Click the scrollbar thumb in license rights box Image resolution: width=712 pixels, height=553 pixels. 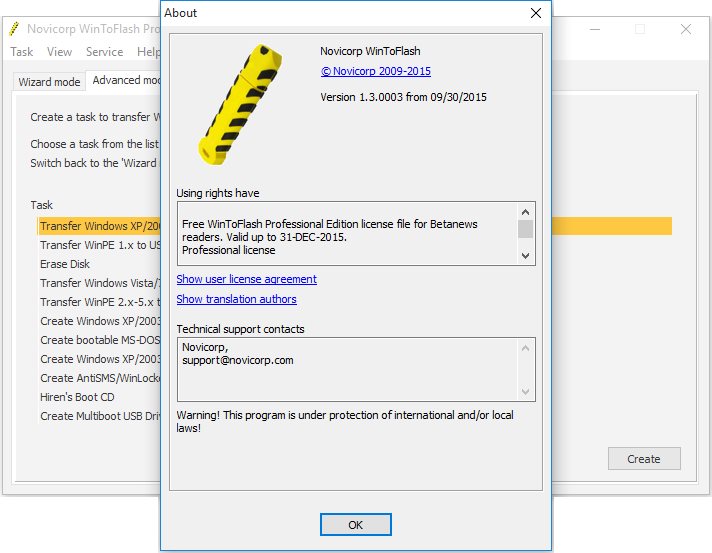tap(525, 229)
